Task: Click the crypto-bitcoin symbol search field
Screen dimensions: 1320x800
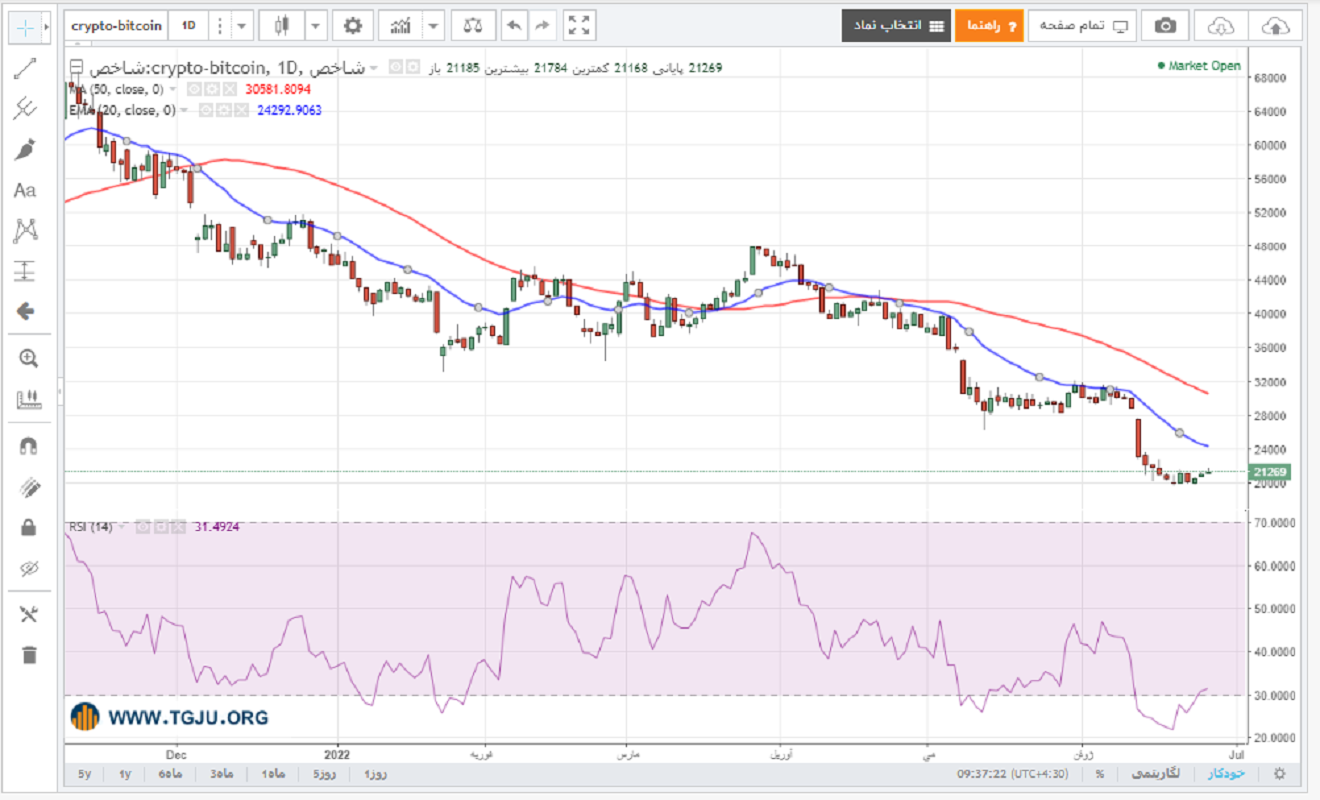Action: 117,25
